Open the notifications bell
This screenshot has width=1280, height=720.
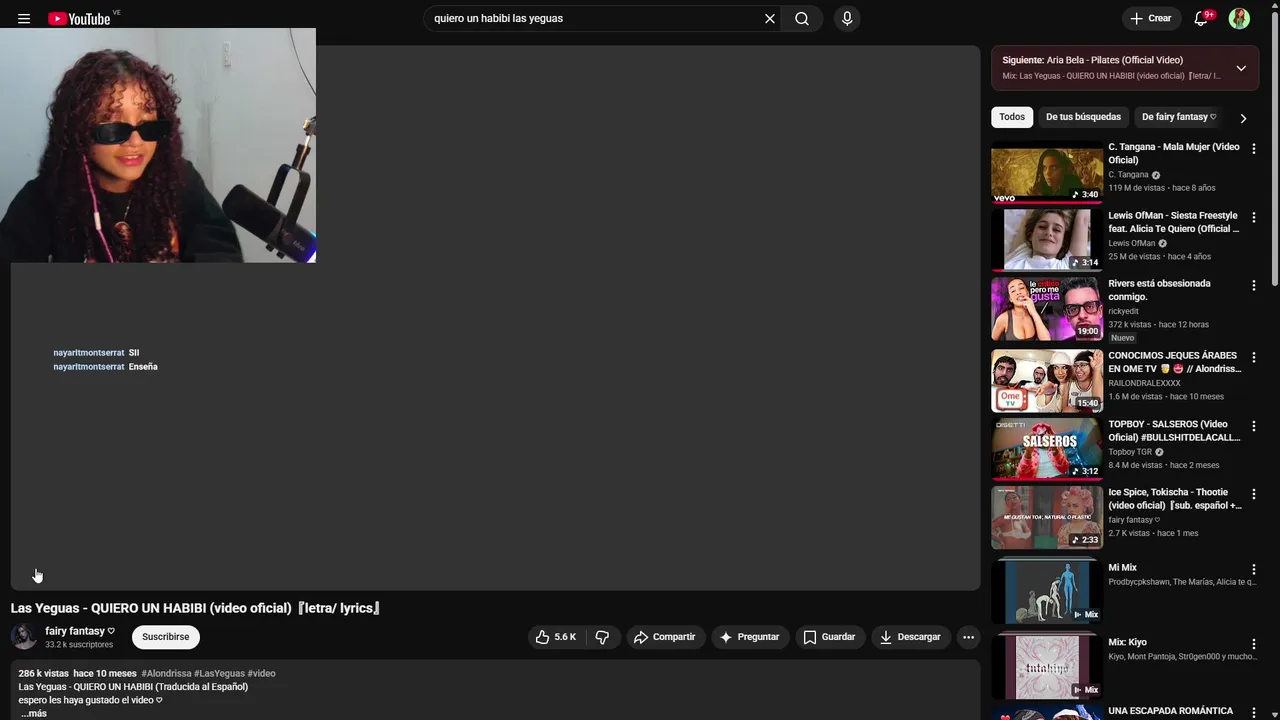point(1201,19)
